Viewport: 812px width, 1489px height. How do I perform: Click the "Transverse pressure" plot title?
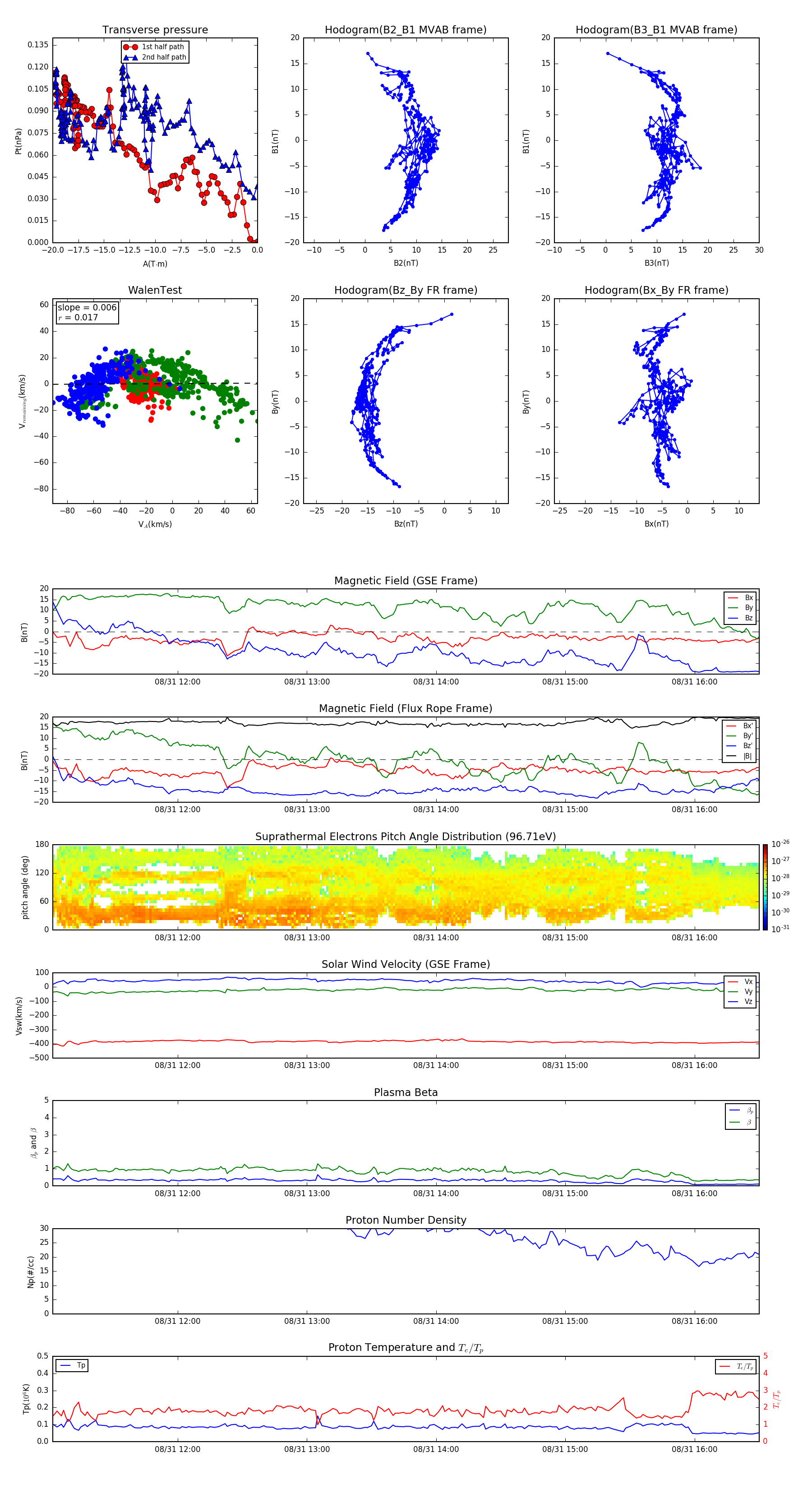(x=155, y=29)
